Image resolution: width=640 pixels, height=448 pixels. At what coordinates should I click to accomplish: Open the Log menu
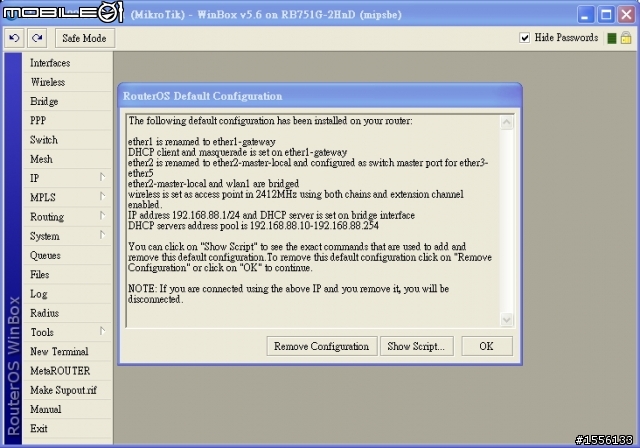point(67,294)
